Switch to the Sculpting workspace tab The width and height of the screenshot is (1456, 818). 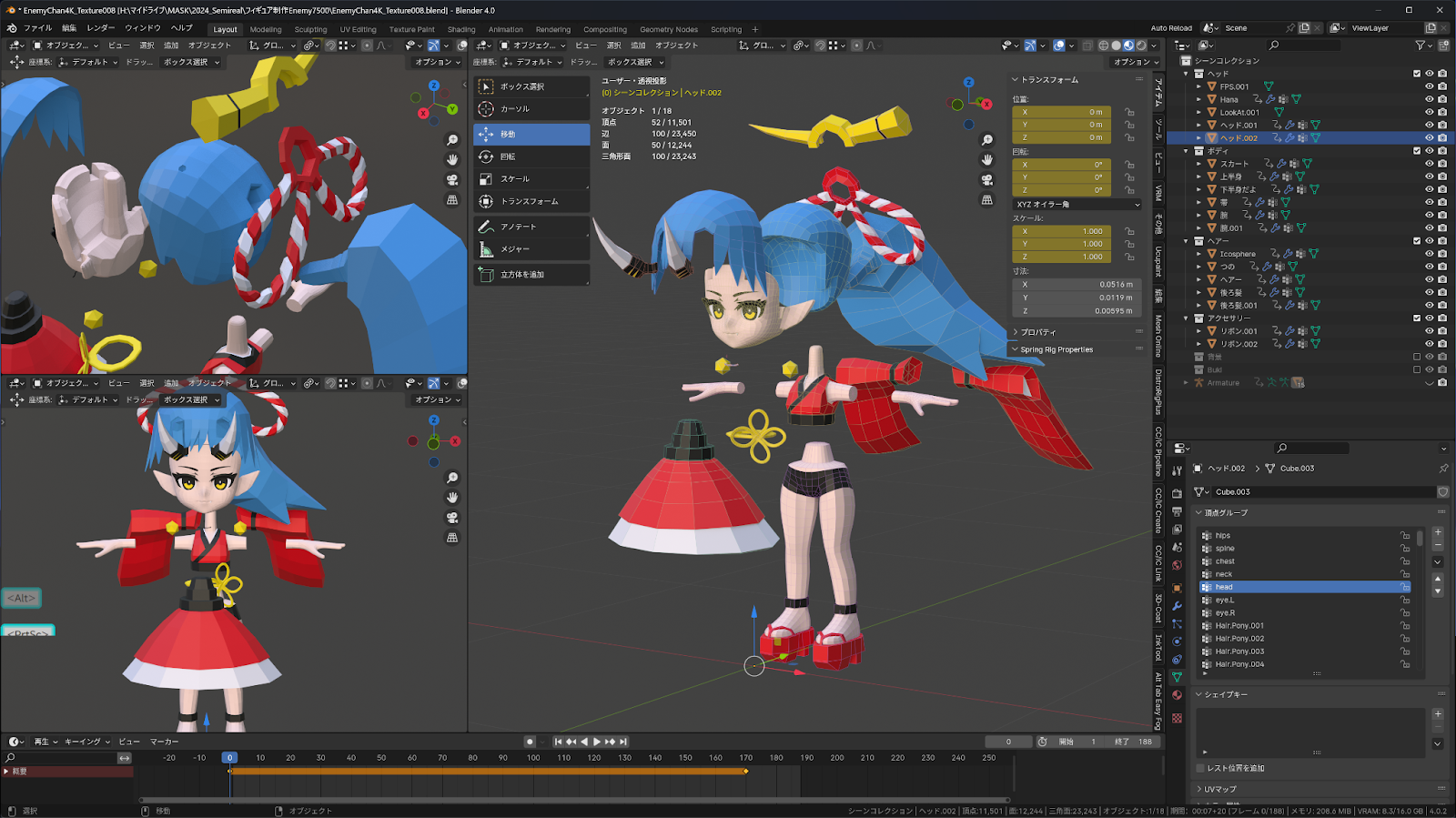[x=310, y=29]
